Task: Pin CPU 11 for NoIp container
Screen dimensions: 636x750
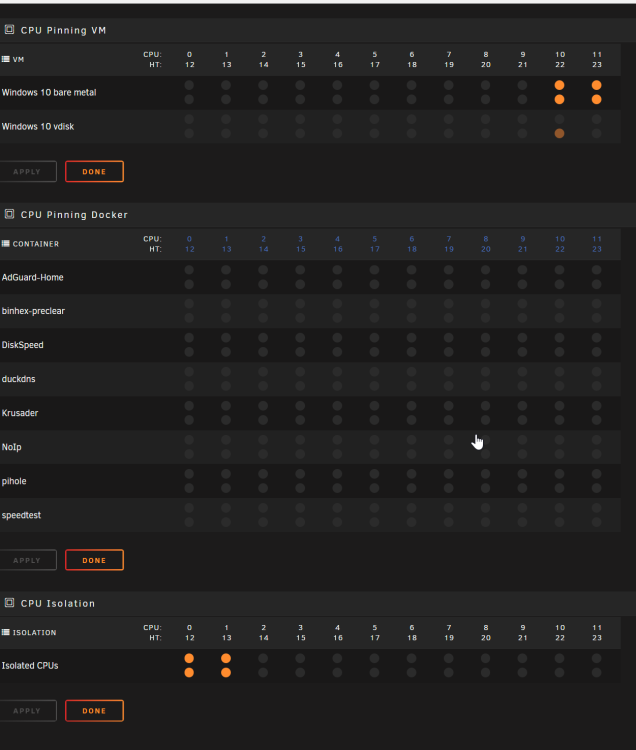Action: 596,440
